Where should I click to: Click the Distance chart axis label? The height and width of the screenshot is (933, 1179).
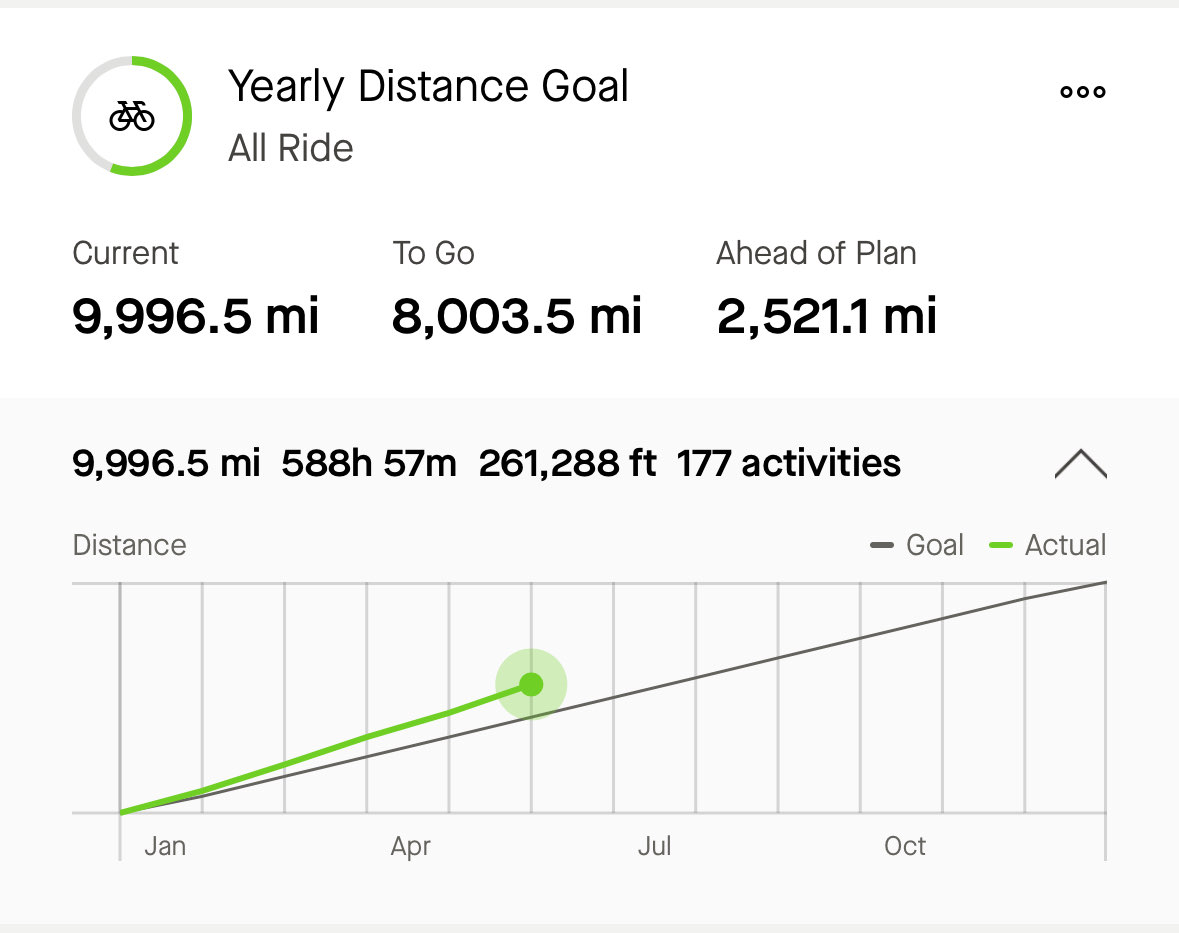pyautogui.click(x=129, y=545)
